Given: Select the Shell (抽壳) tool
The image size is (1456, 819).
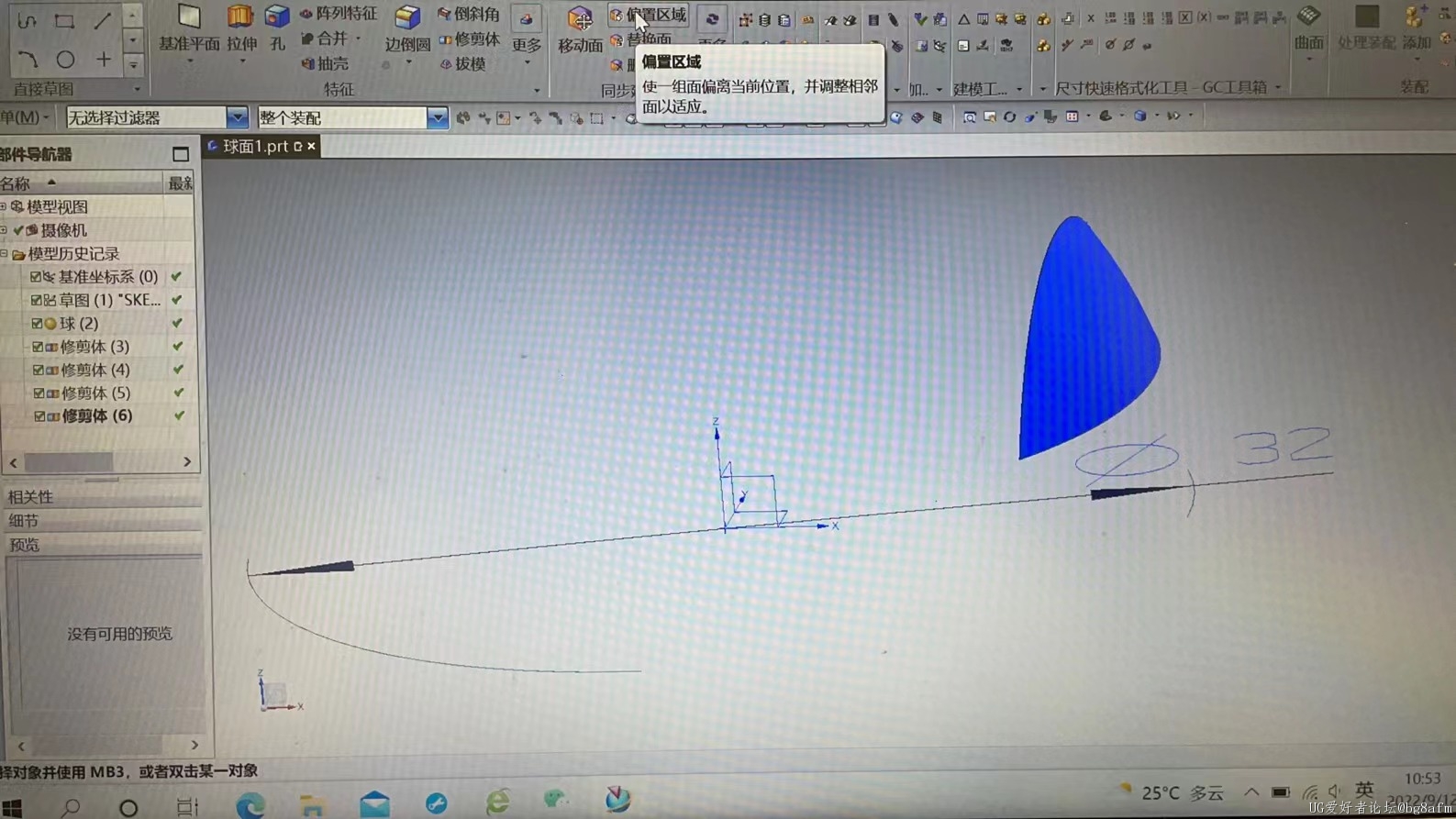Looking at the screenshot, I should pos(325,63).
